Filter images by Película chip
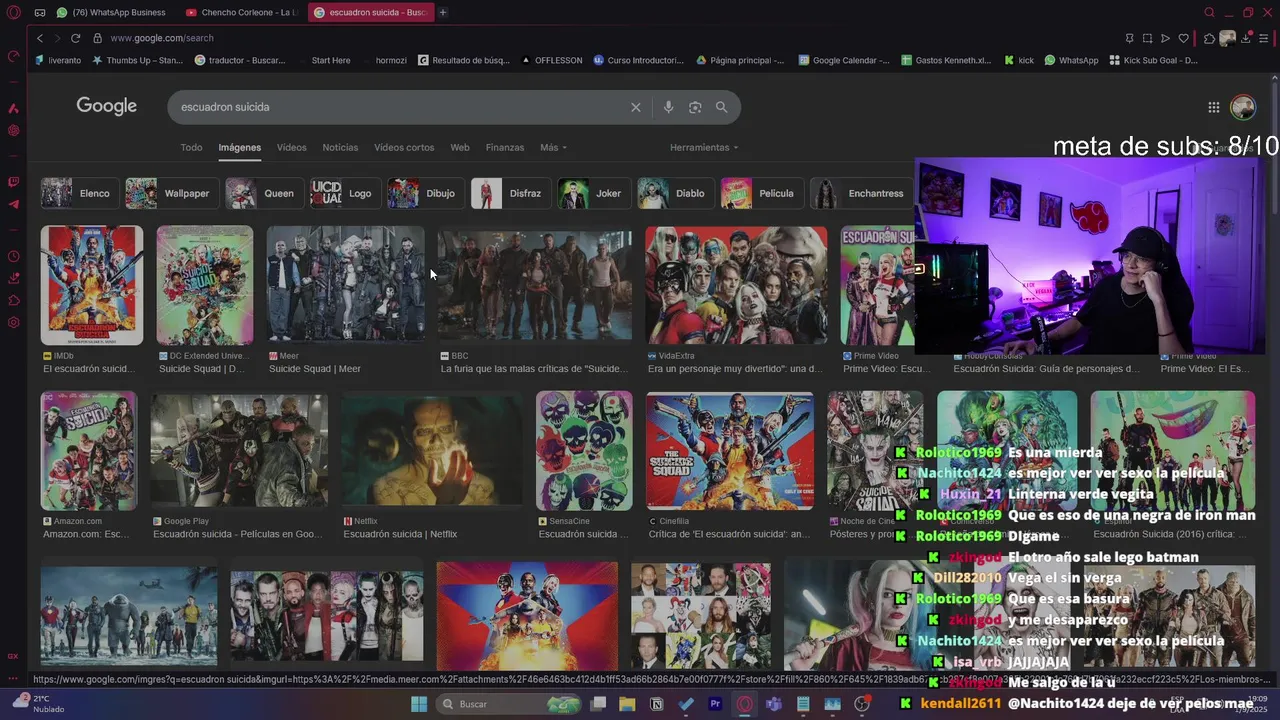 tap(762, 193)
